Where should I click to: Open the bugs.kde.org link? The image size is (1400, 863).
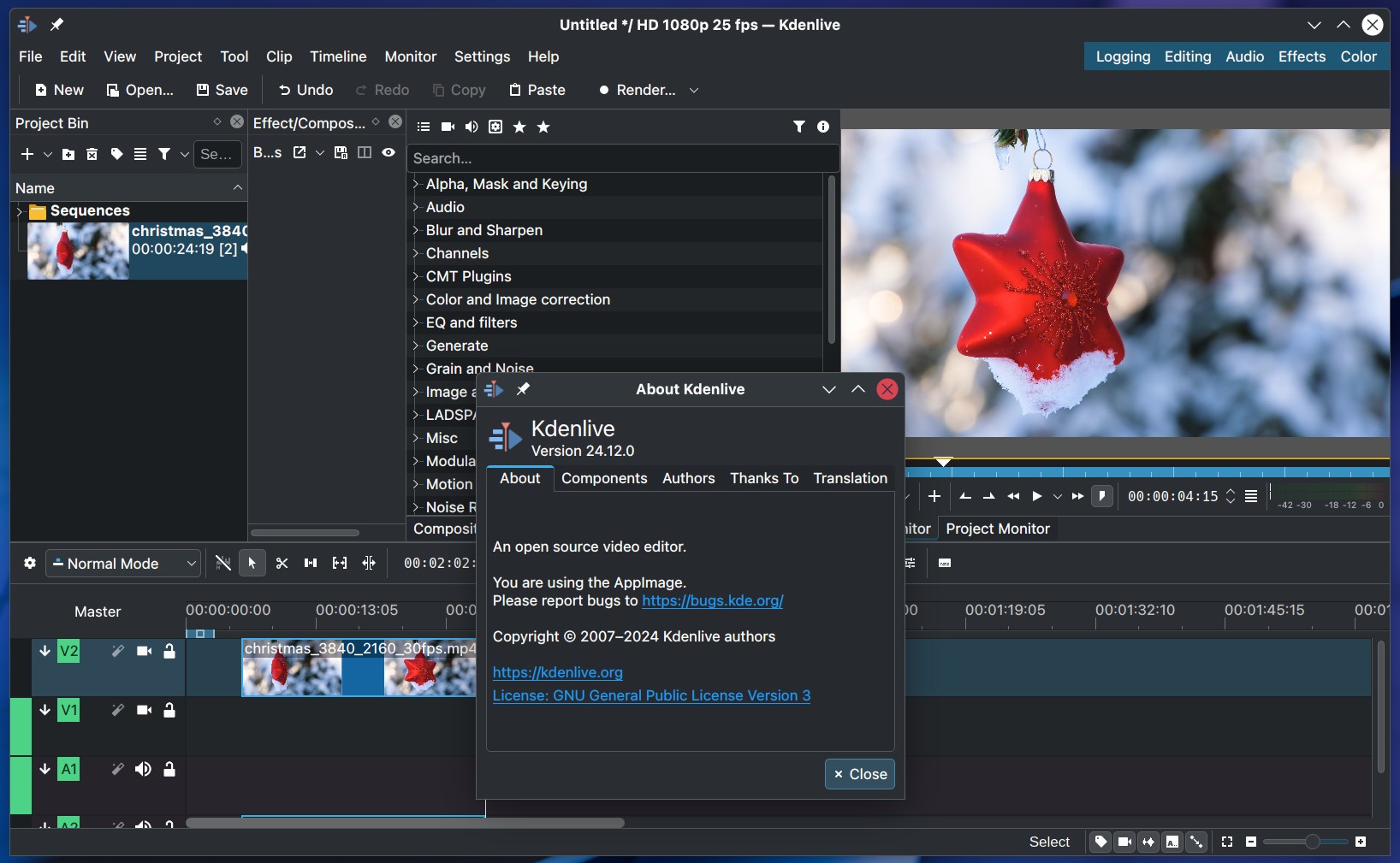point(713,600)
